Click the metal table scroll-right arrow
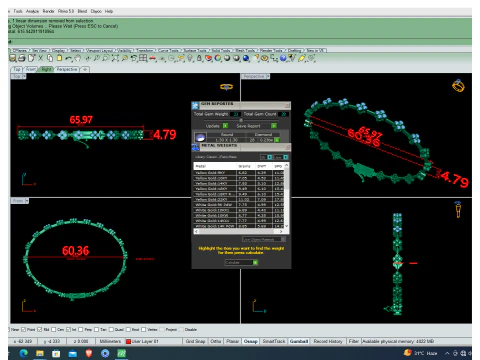This screenshot has height=360, width=480. (281, 231)
